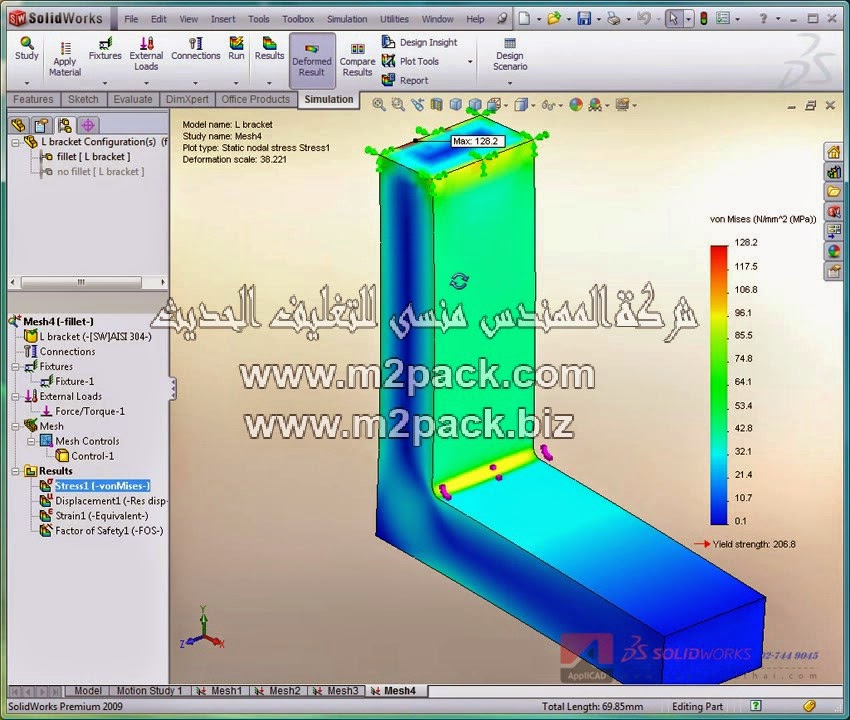Save the document with the disk icon
Screen dimensions: 850x720
[584, 19]
